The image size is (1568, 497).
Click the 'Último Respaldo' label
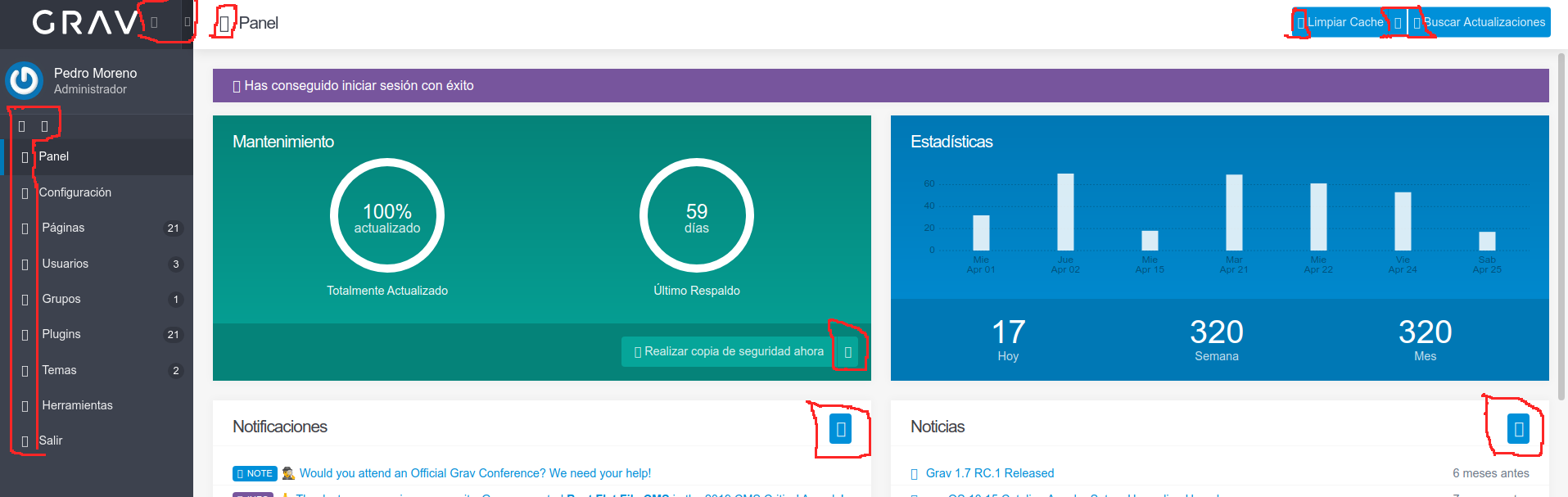697,291
